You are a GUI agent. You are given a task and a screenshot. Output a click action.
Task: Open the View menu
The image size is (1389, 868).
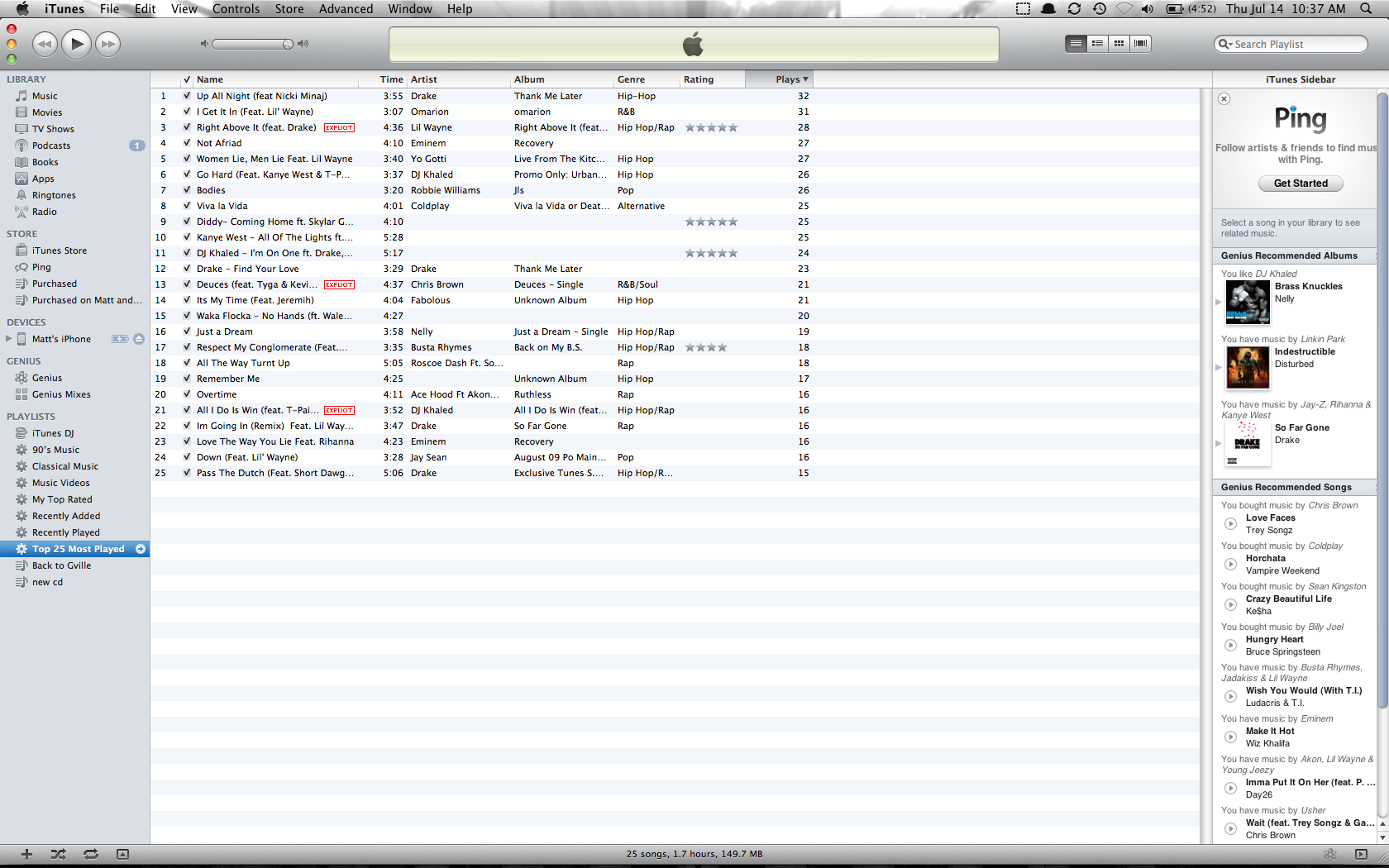pyautogui.click(x=184, y=9)
